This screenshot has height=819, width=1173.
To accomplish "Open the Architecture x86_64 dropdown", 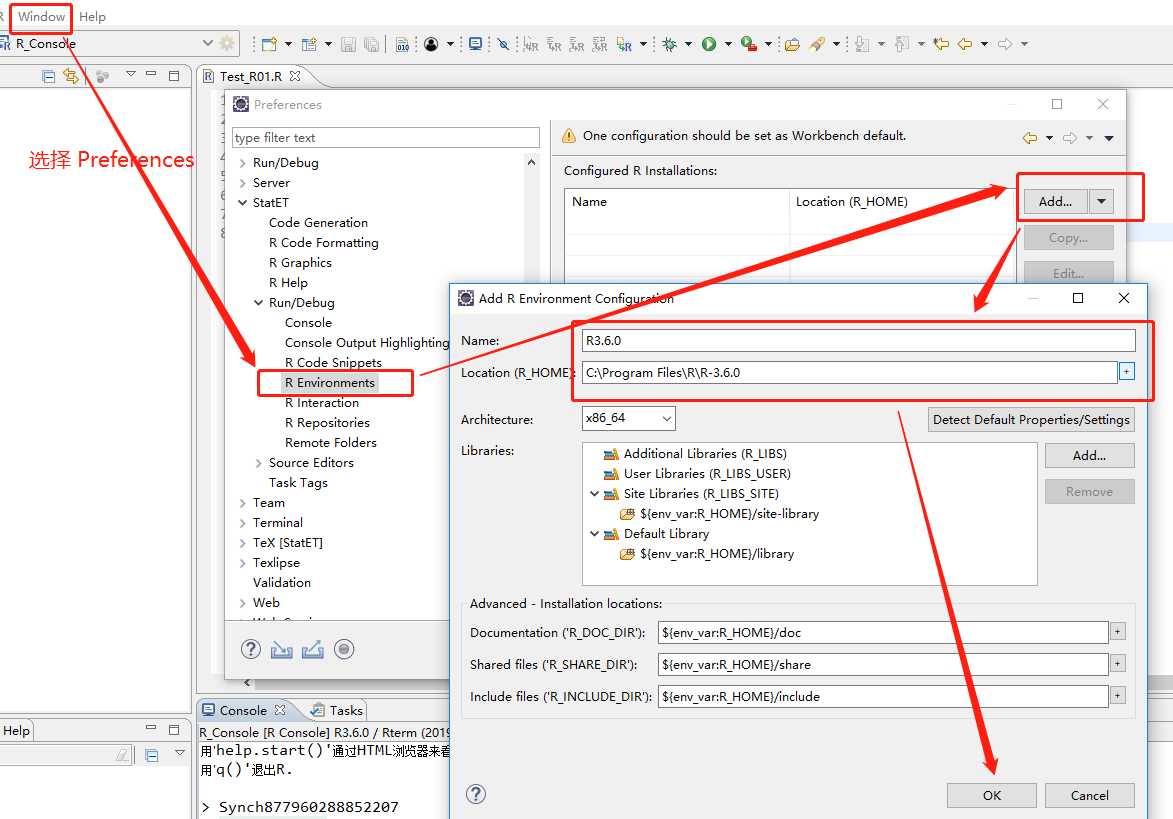I will (628, 418).
